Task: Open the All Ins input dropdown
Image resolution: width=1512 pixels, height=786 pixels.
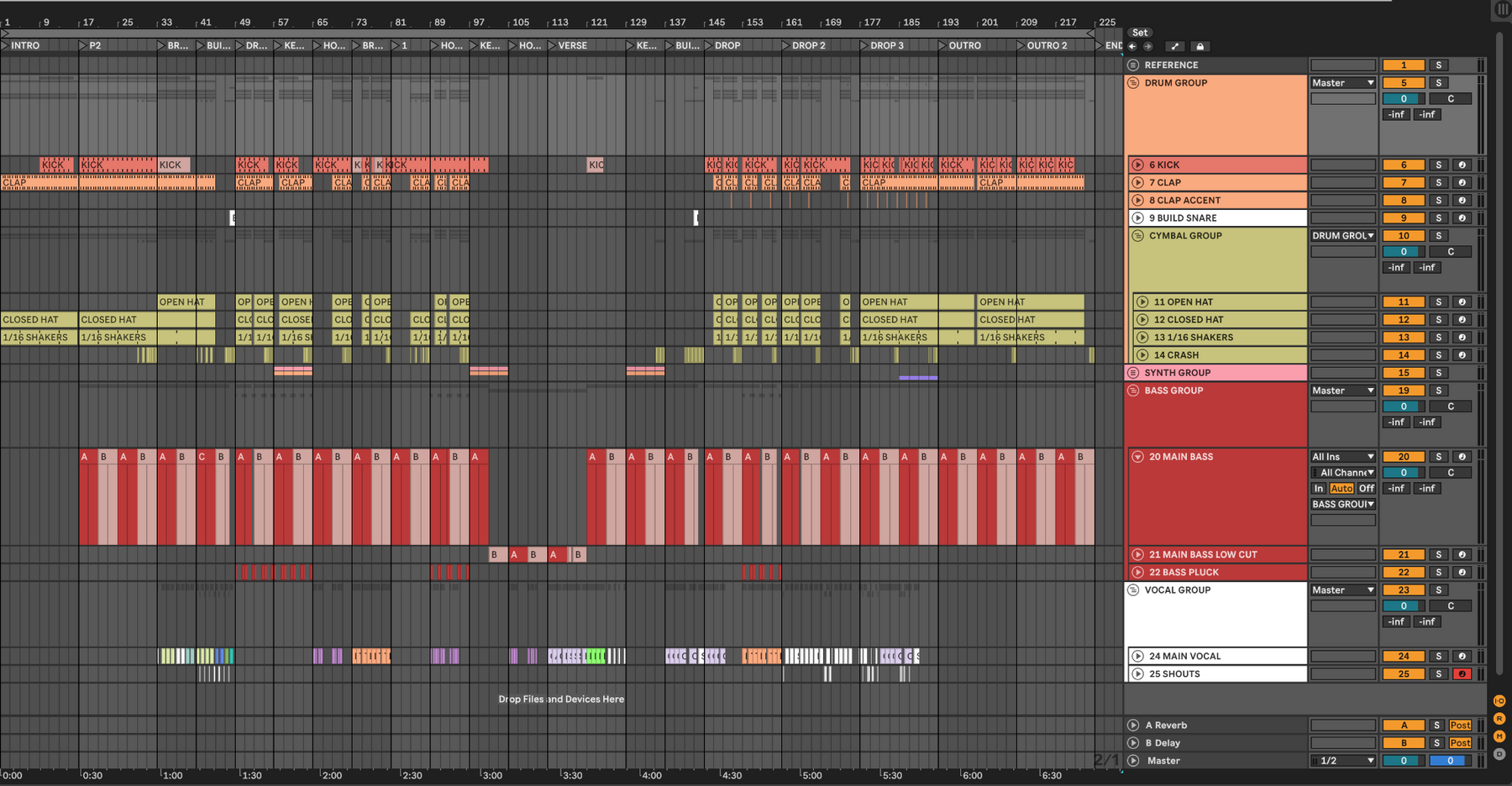Action: click(1343, 457)
